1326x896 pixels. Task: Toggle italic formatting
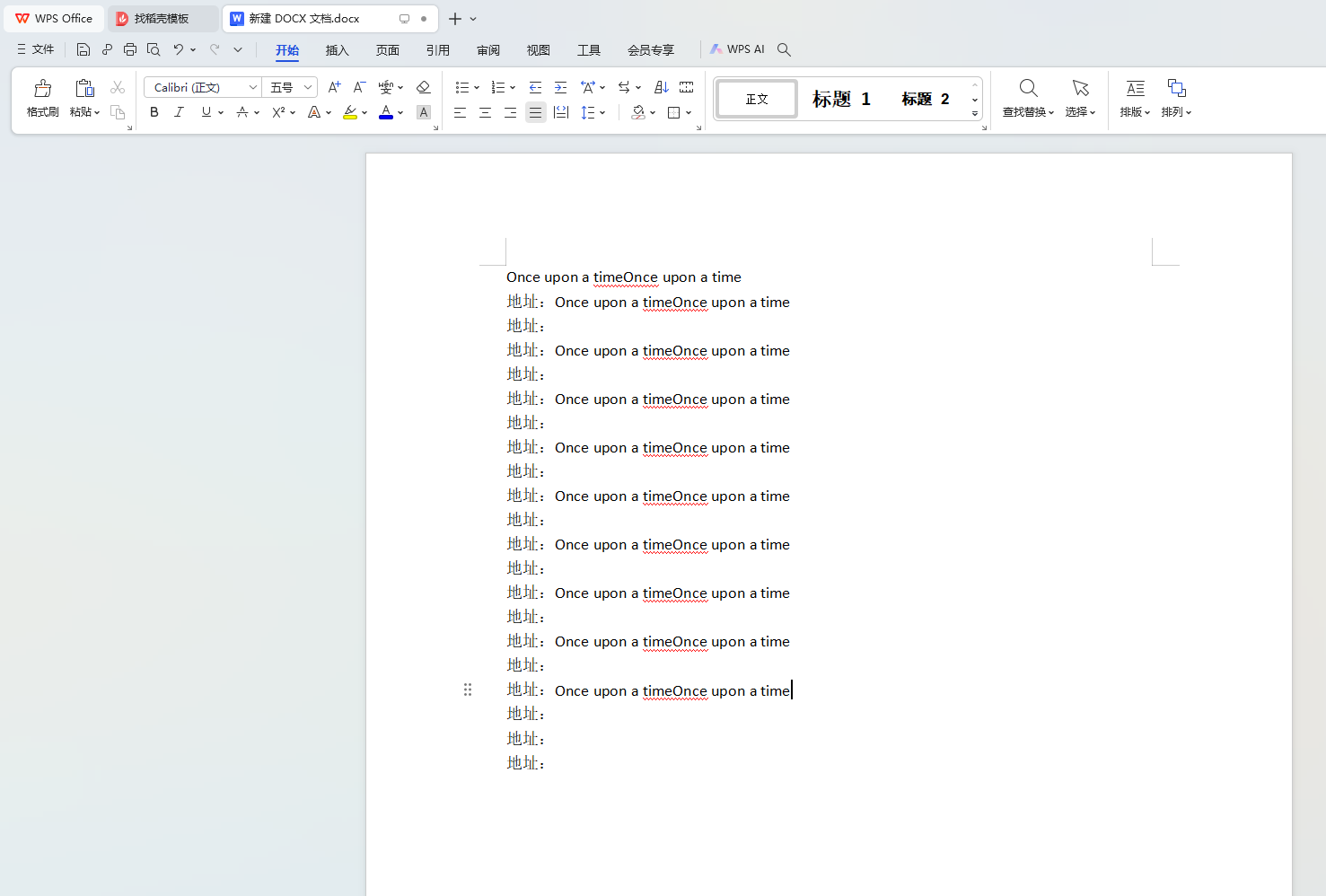pyautogui.click(x=179, y=111)
